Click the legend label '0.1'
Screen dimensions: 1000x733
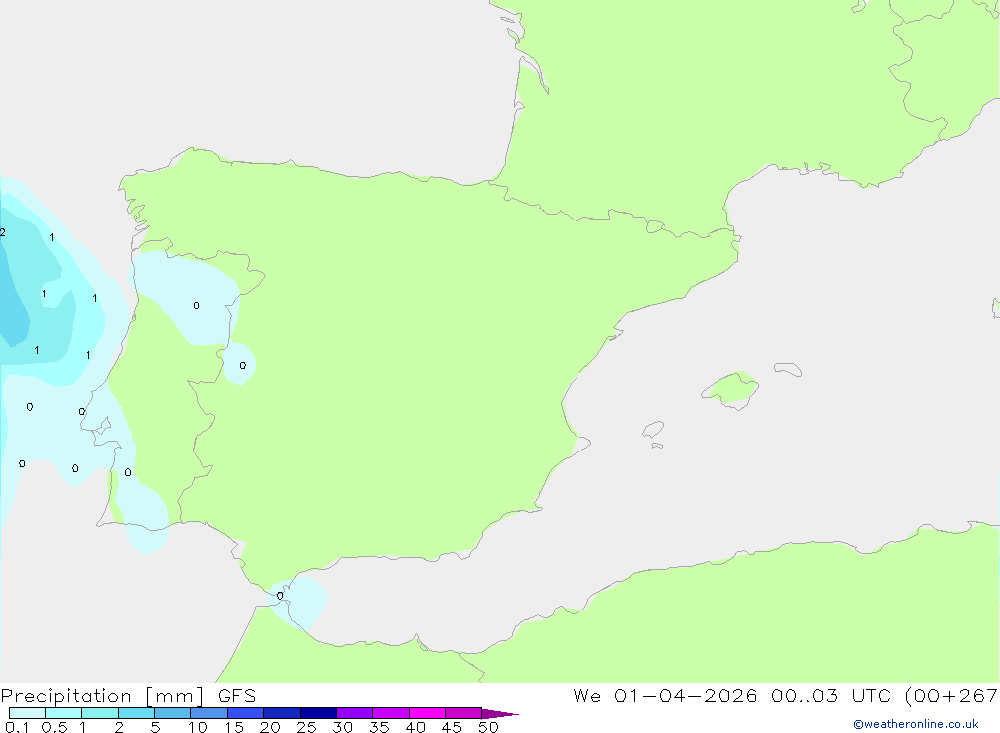(17, 727)
